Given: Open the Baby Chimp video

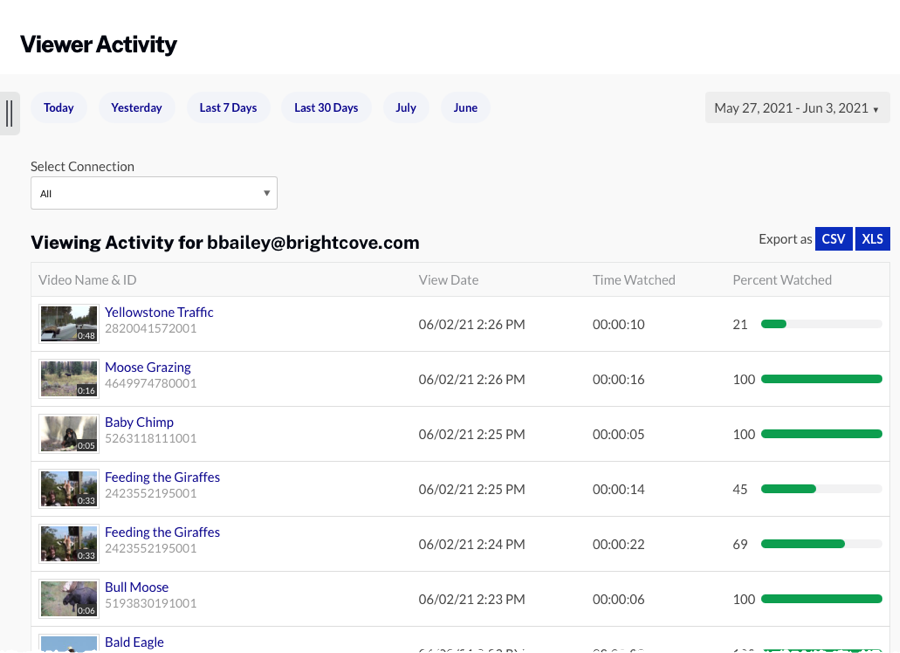Looking at the screenshot, I should 139,422.
